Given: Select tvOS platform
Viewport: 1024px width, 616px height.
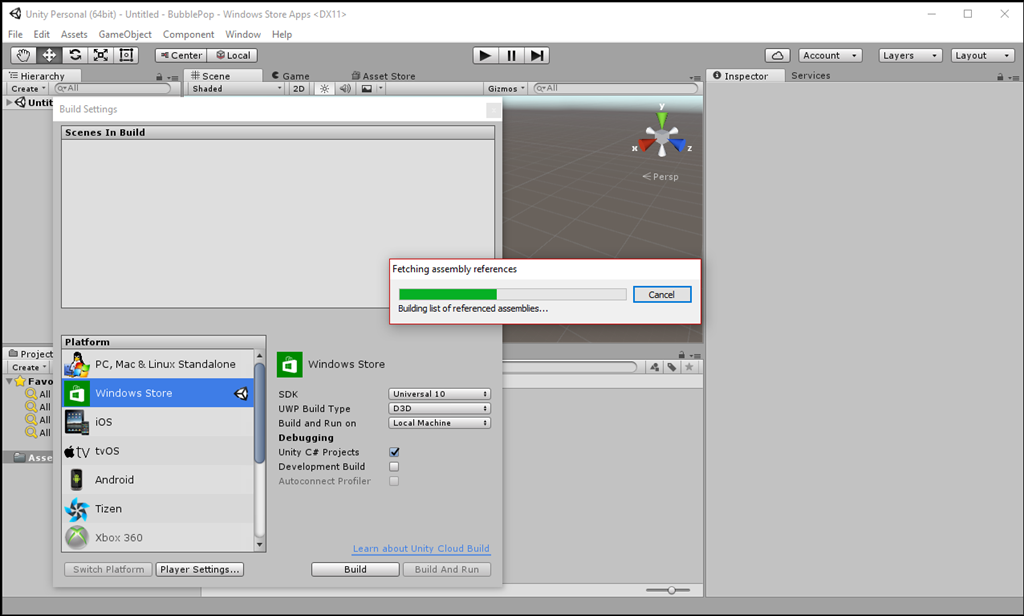Looking at the screenshot, I should click(158, 451).
